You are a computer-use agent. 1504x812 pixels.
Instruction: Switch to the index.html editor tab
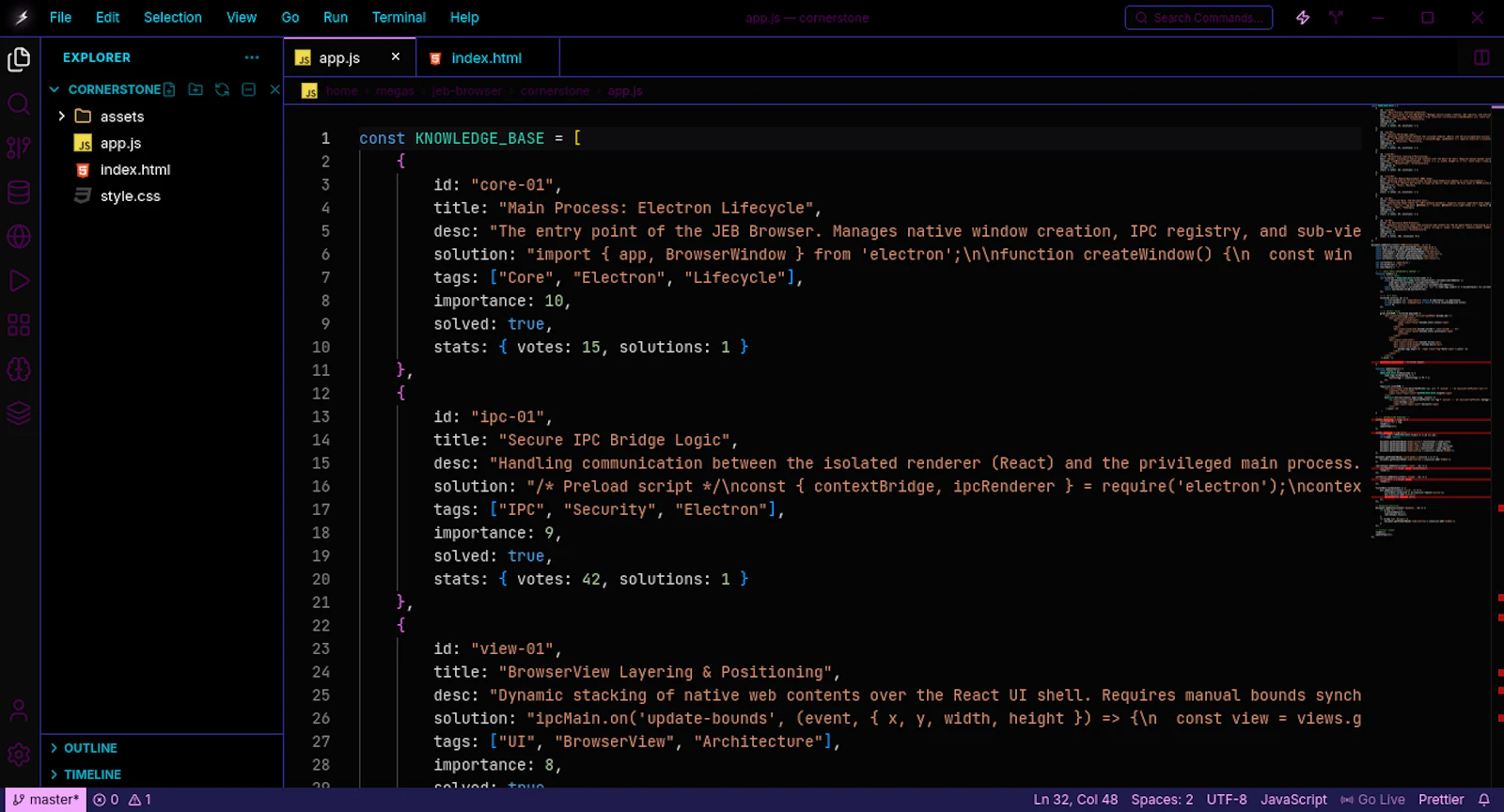coord(486,57)
